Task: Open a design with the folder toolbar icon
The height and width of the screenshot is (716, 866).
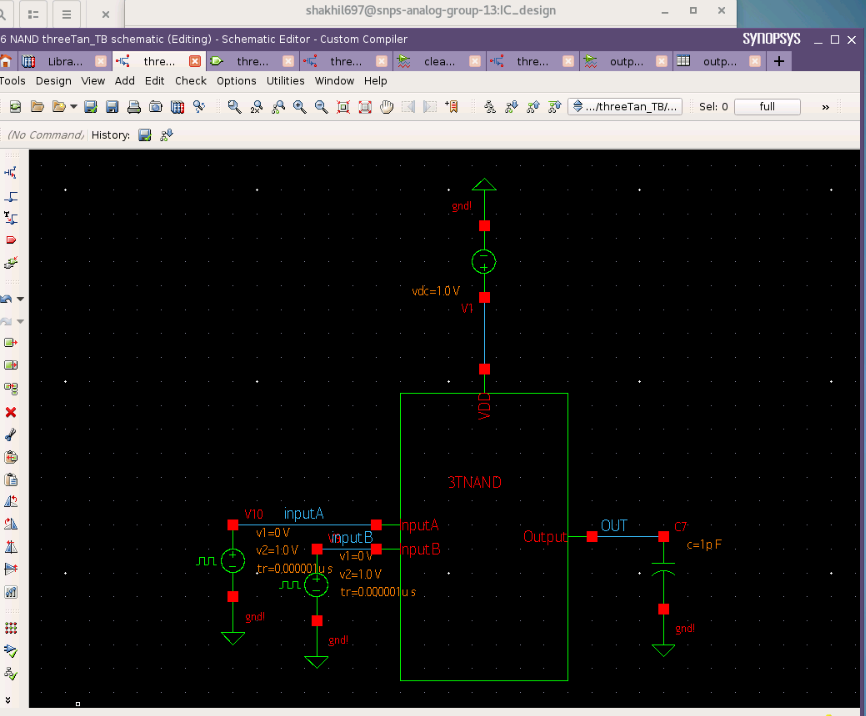Action: tap(36, 106)
